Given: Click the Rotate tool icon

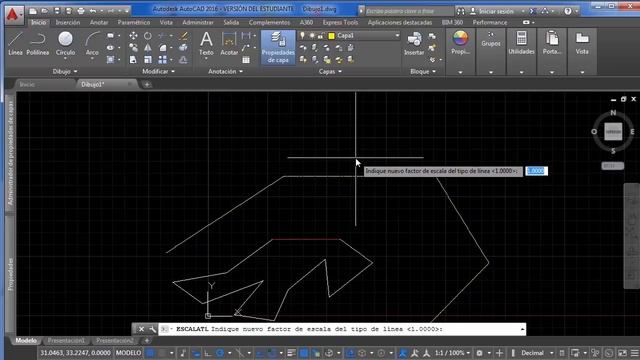Looking at the screenshot, I should pyautogui.click(x=148, y=36).
